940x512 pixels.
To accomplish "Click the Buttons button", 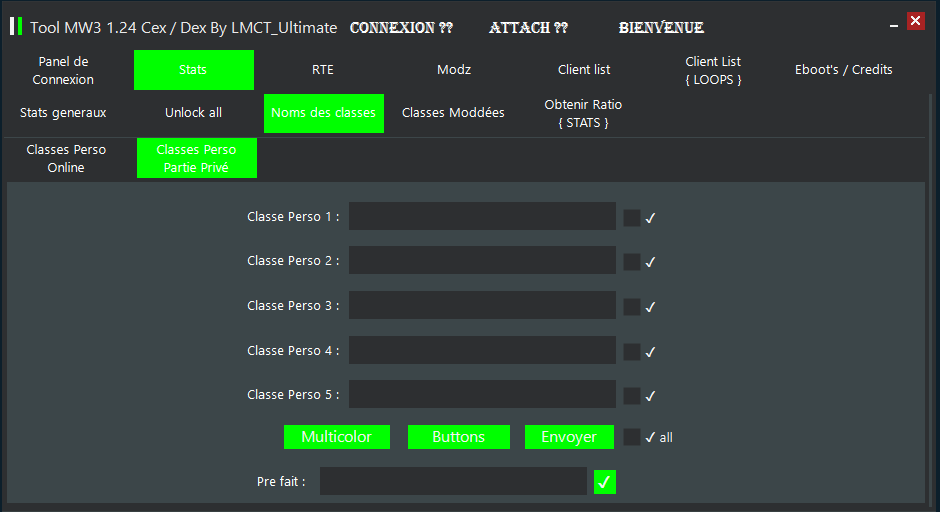I will coord(459,436).
